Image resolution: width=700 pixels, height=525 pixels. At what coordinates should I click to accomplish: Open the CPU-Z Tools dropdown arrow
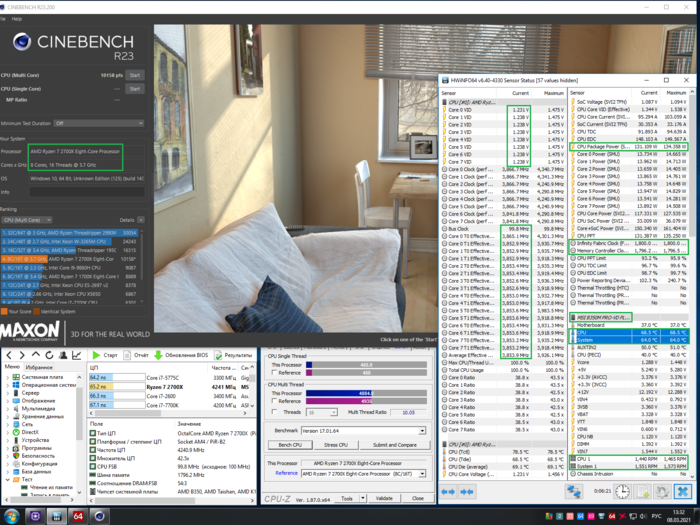coord(363,498)
